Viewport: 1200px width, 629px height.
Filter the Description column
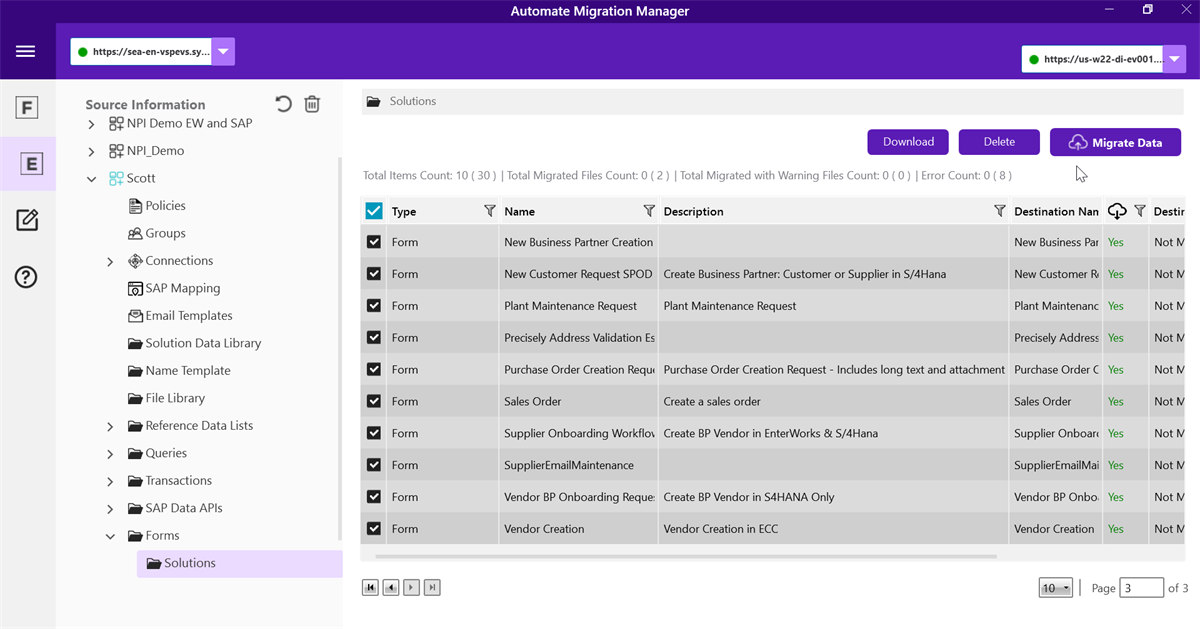click(999, 211)
